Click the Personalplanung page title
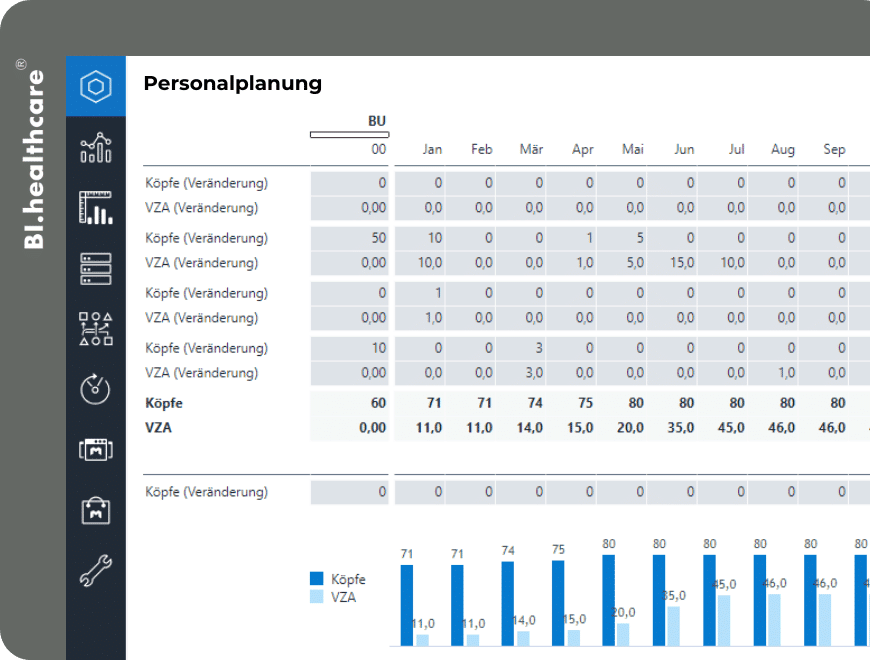The image size is (870, 660). (232, 83)
